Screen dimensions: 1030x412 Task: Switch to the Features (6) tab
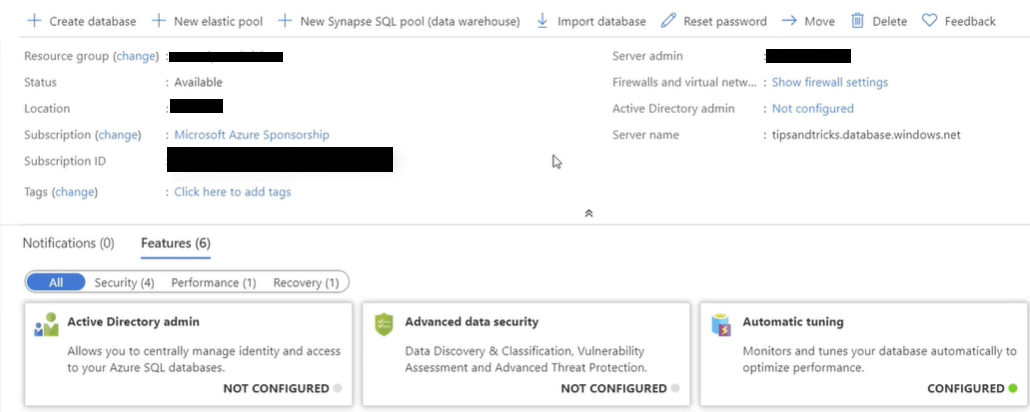[x=175, y=243]
